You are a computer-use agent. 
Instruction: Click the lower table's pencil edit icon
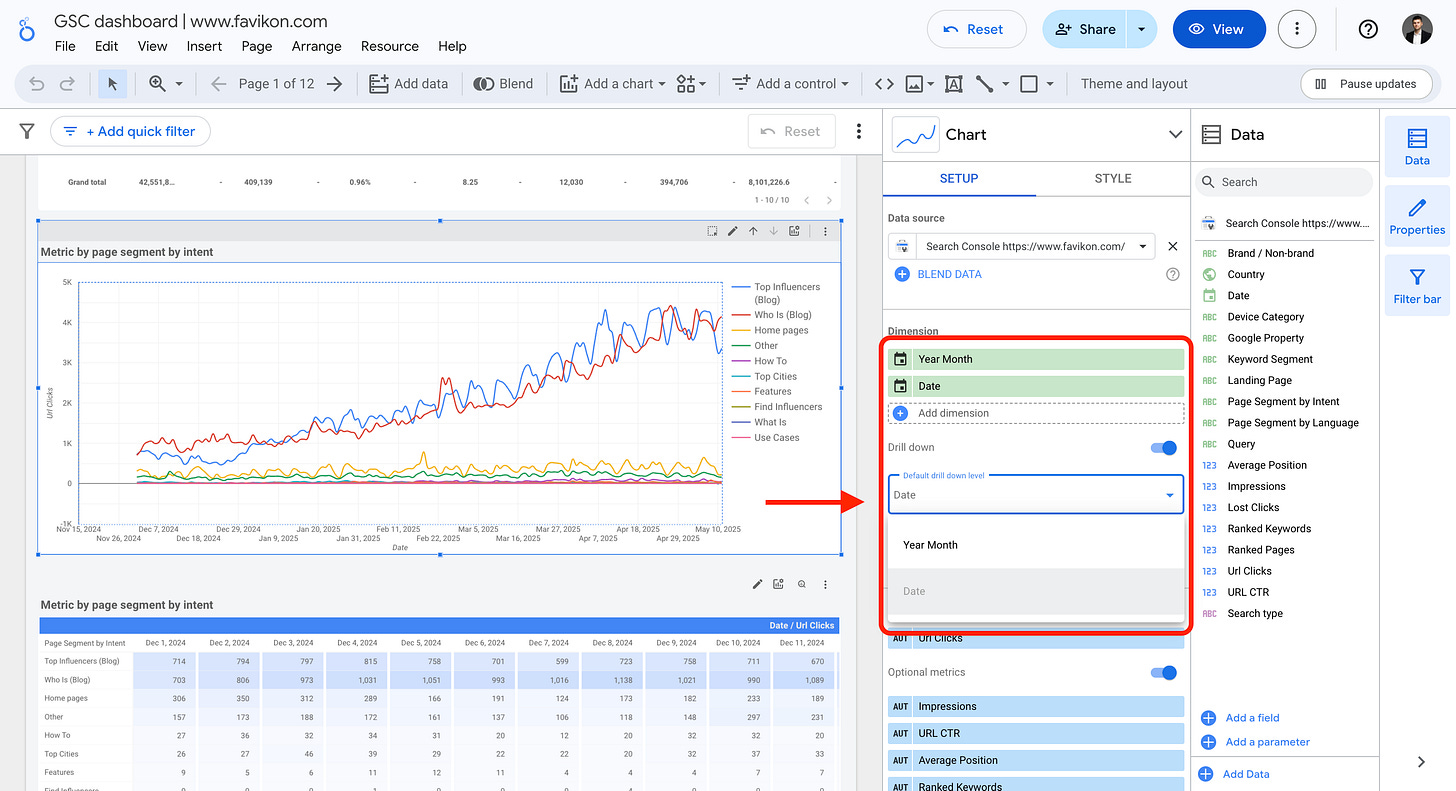tap(758, 584)
